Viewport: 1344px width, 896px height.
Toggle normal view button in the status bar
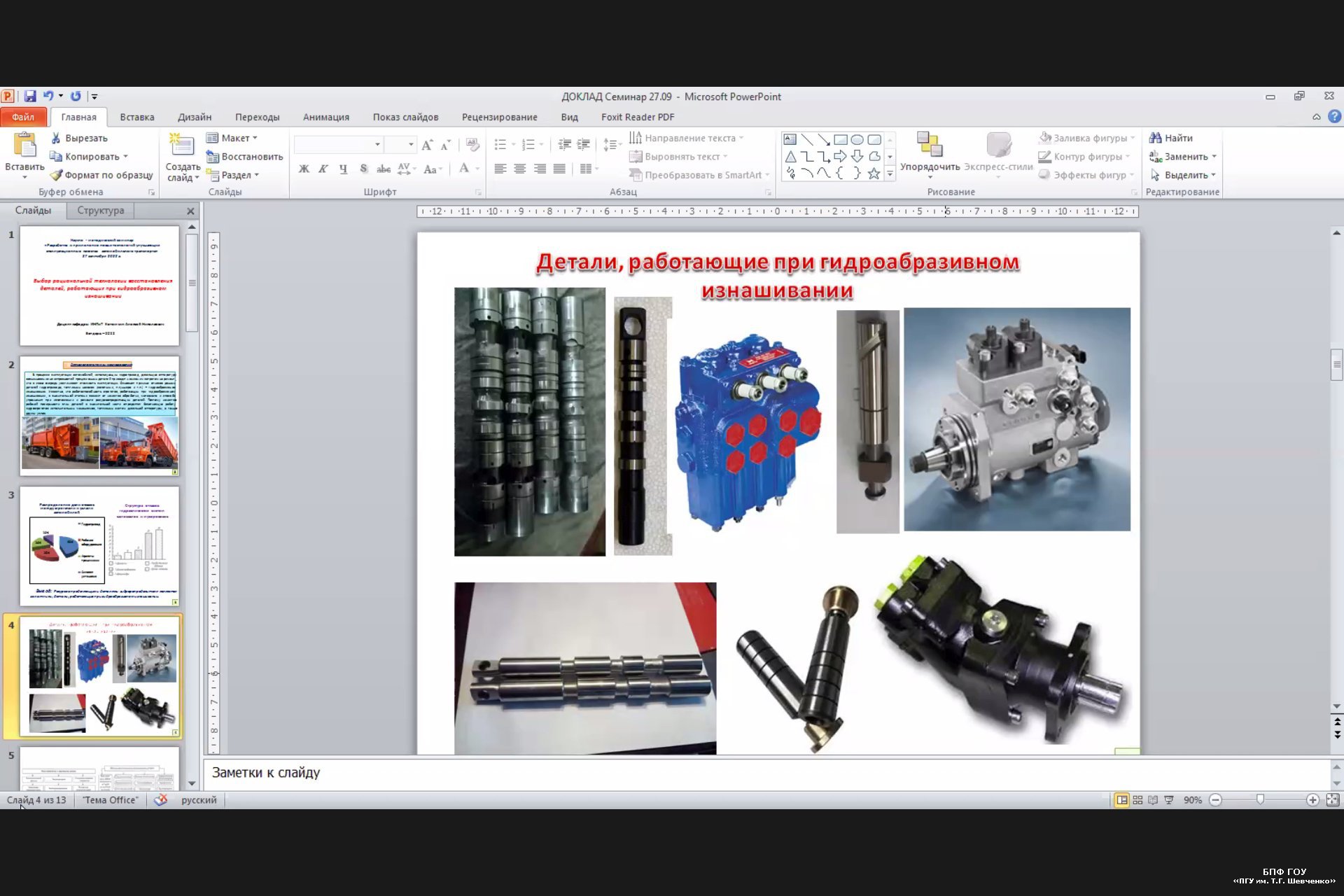[x=1121, y=800]
